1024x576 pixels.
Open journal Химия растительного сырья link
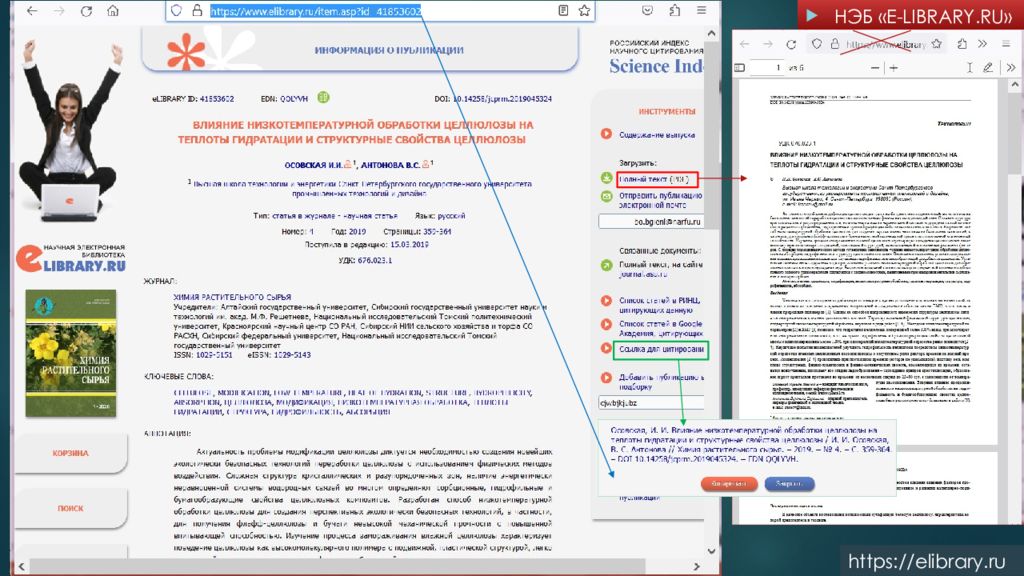click(x=232, y=297)
